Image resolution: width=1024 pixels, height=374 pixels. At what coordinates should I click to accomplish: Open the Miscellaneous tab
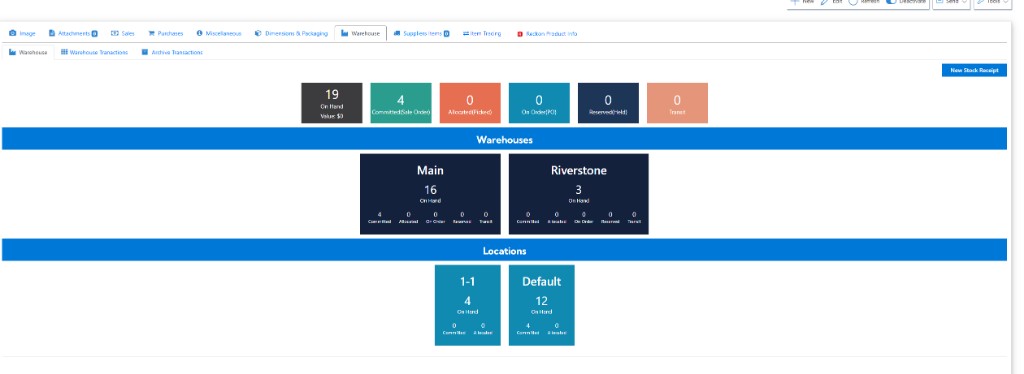(x=219, y=33)
